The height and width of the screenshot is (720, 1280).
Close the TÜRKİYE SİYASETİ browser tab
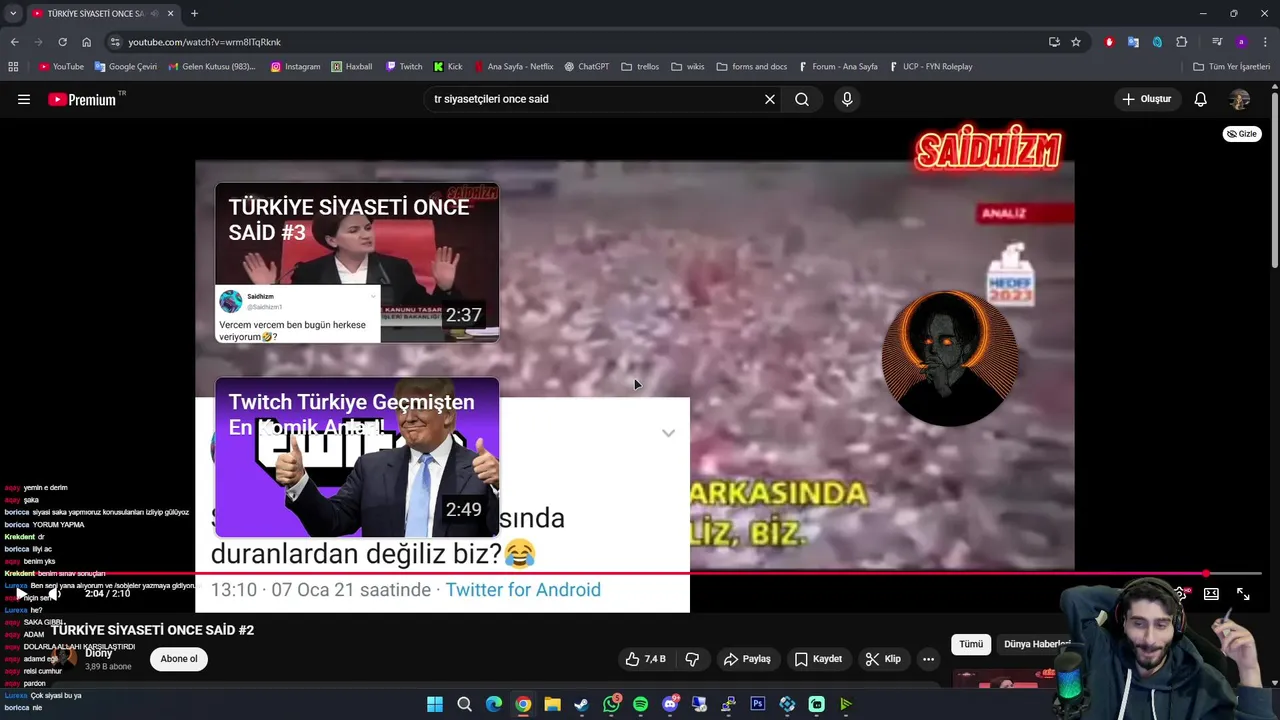(x=170, y=13)
